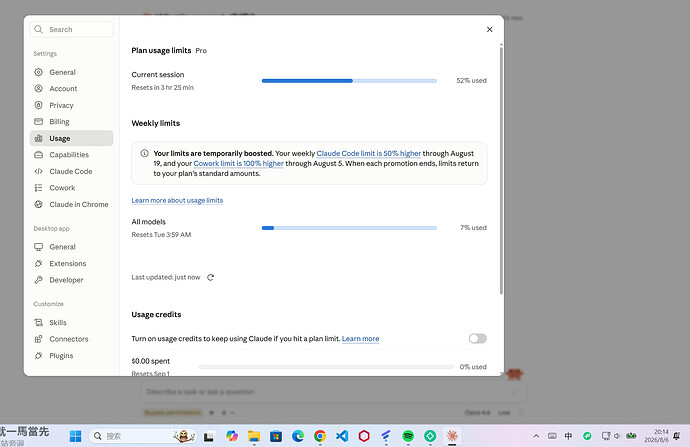Launch Microsoft Edge from the taskbar
The height and width of the screenshot is (447, 690).
298,436
